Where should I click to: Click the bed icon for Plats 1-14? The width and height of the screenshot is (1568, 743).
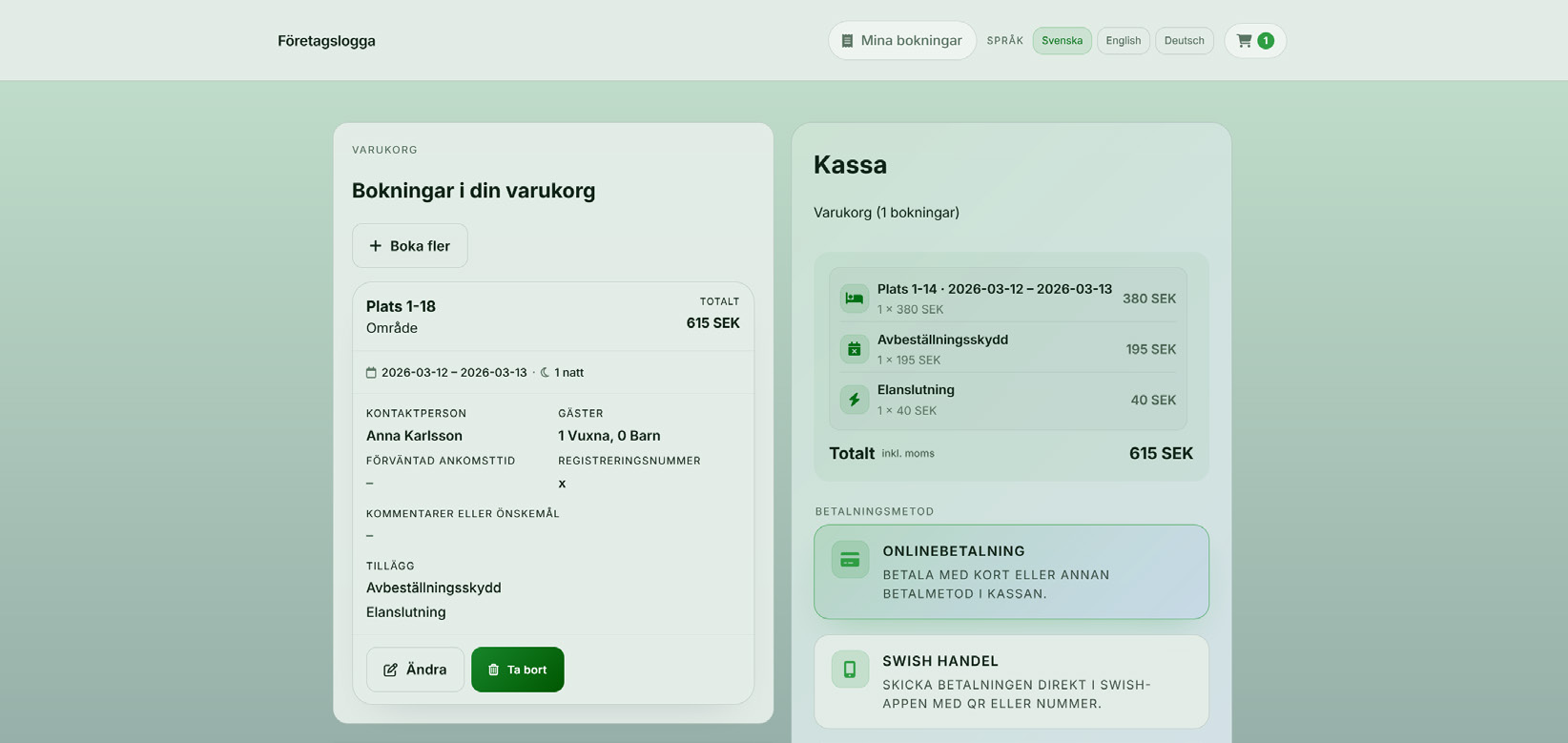click(x=855, y=299)
